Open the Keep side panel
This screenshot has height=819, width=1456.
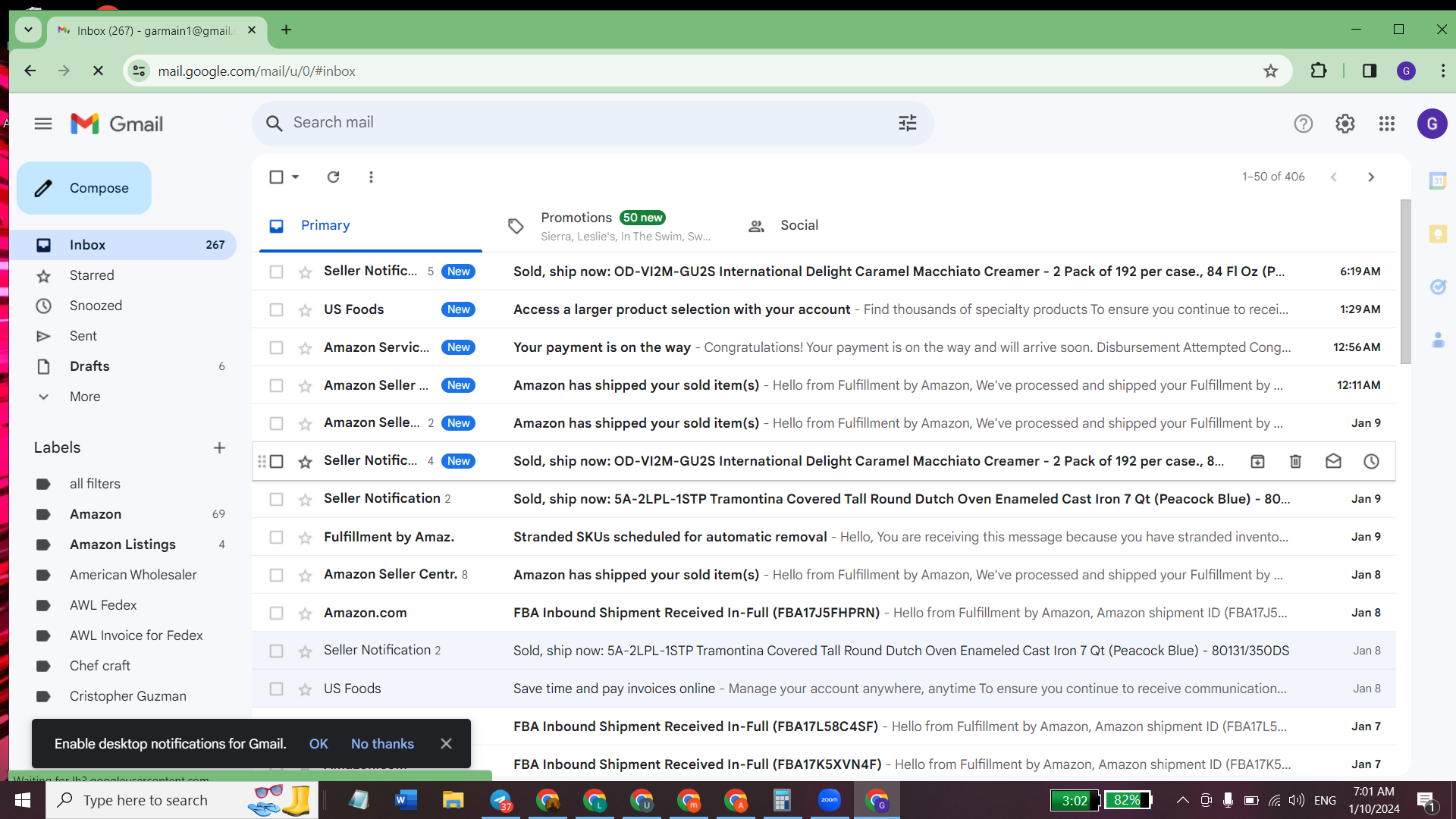[x=1438, y=234]
